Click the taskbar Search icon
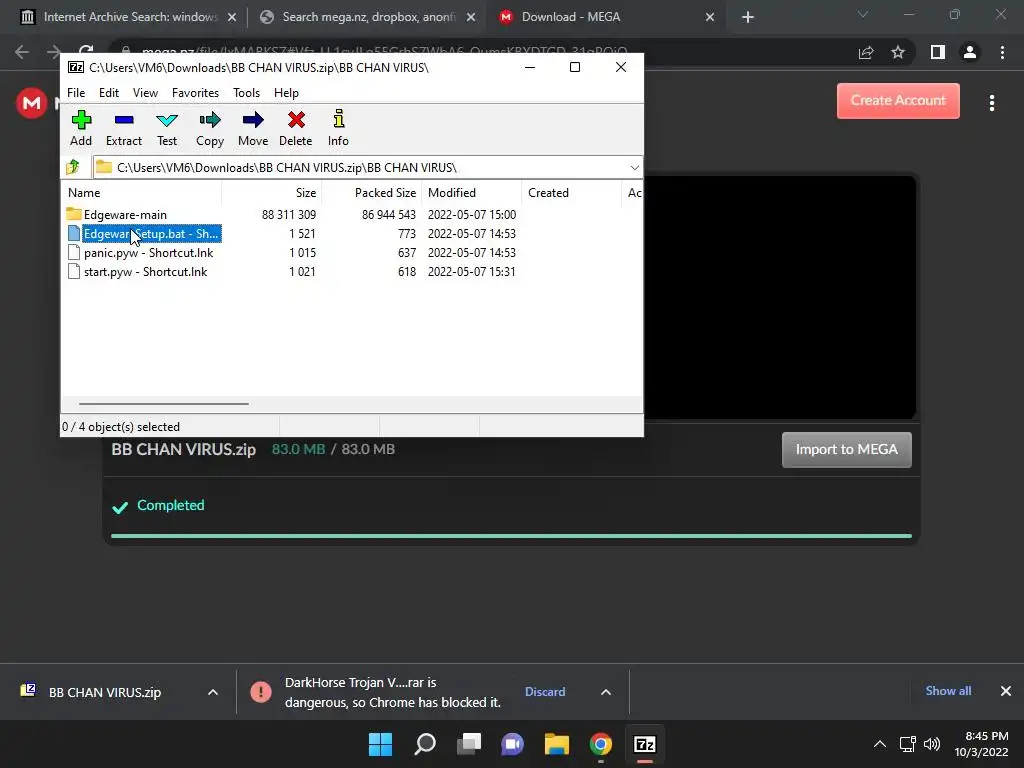 point(424,744)
